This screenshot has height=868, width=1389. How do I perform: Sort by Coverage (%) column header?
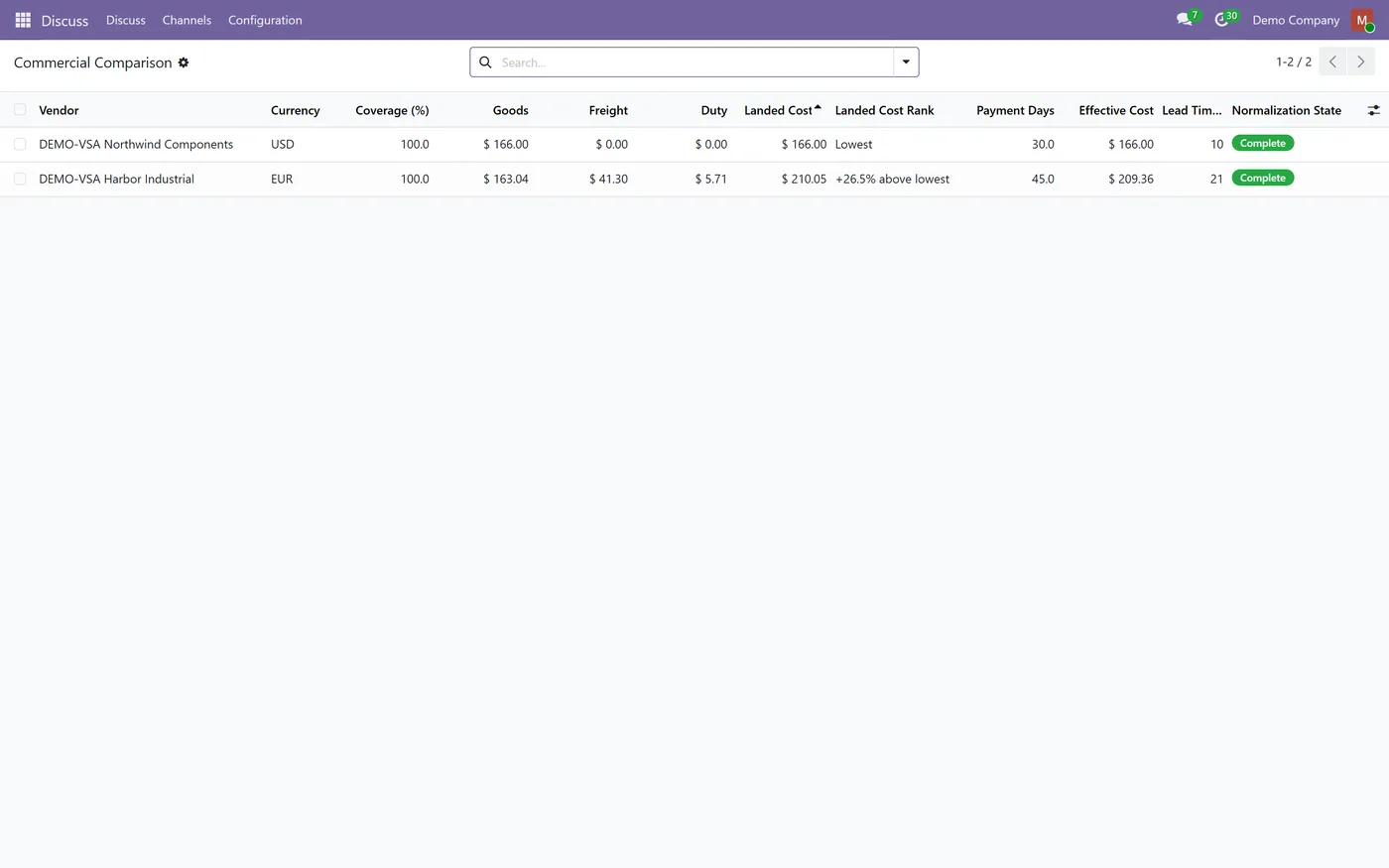[392, 110]
